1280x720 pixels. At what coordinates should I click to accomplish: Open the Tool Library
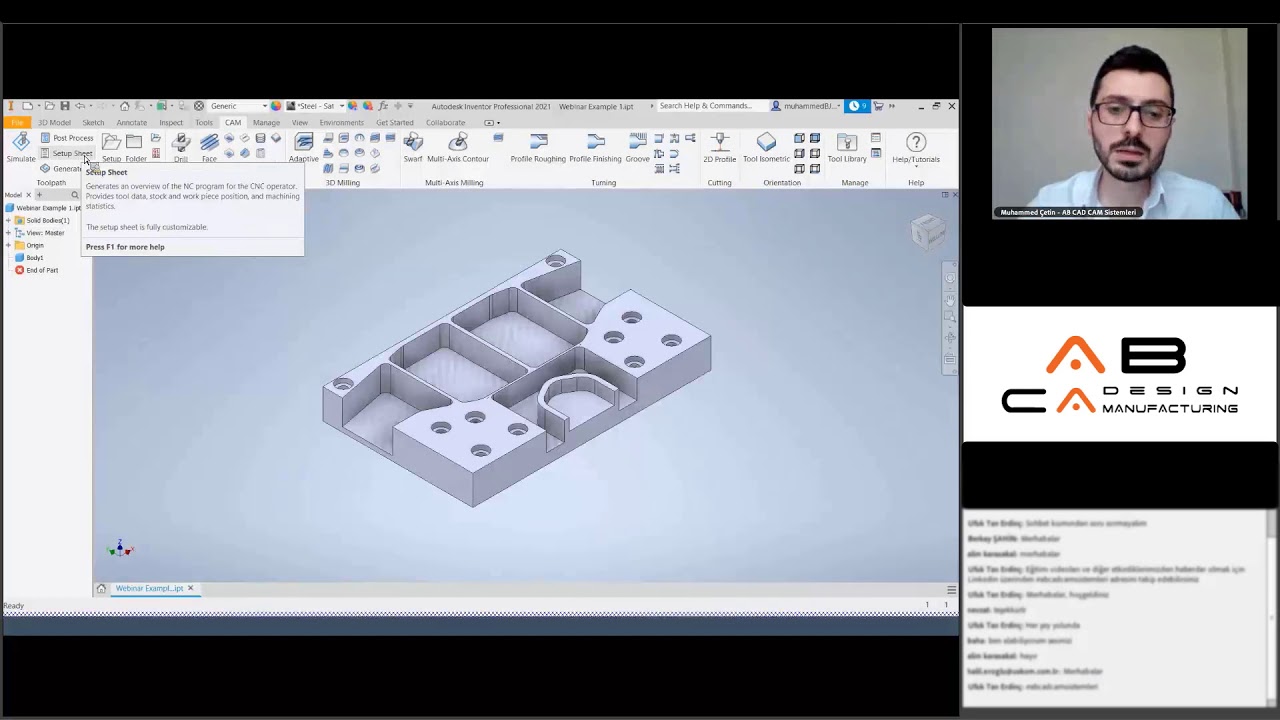point(847,148)
